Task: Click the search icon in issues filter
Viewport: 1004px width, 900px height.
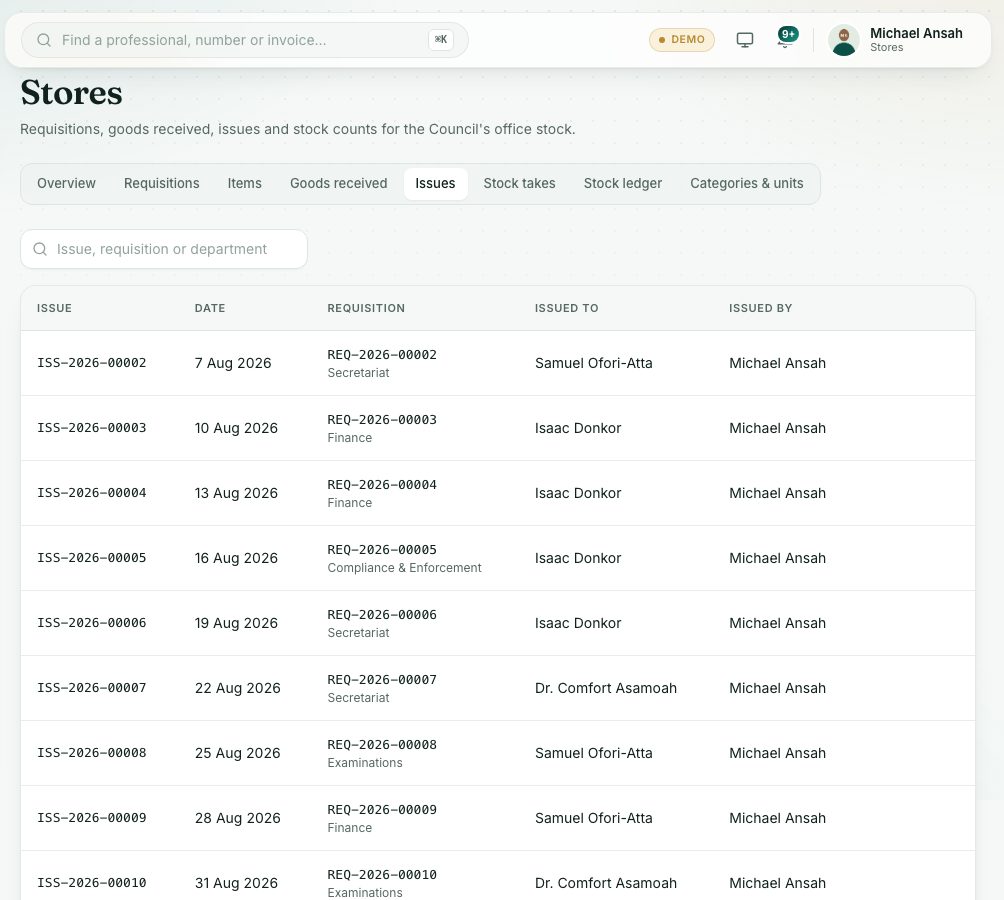Action: pyautogui.click(x=40, y=249)
